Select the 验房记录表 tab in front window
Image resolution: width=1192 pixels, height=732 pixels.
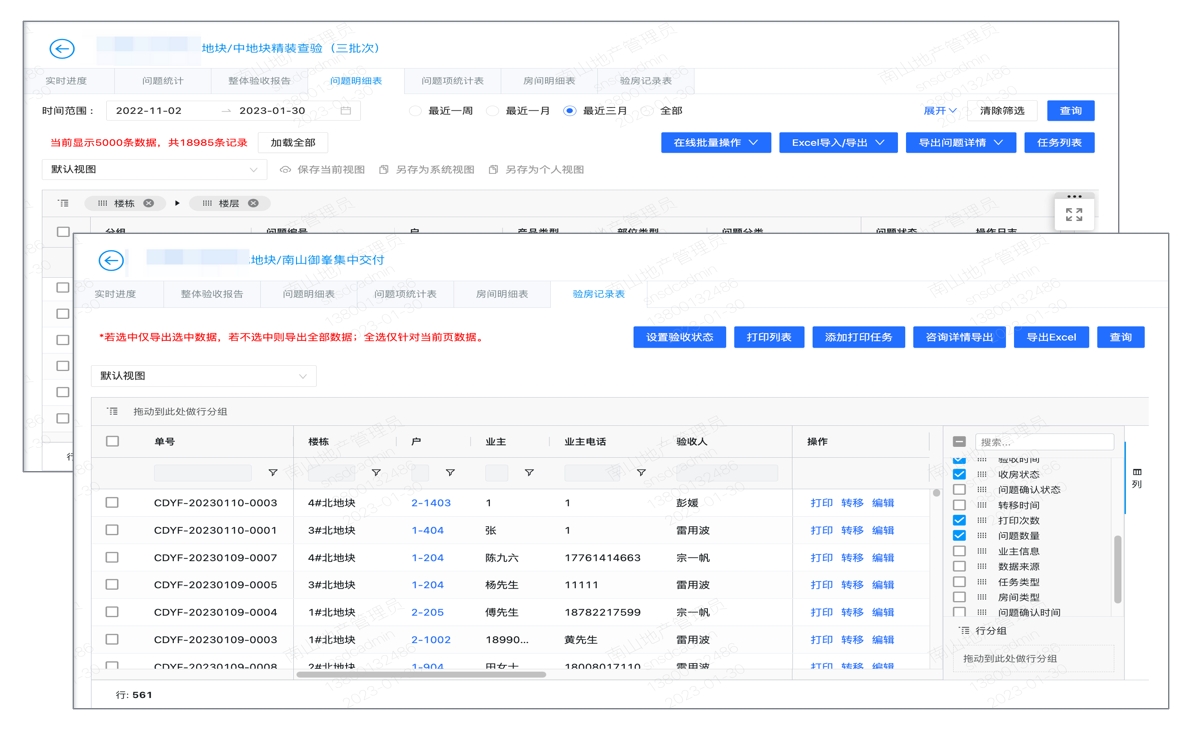click(x=598, y=294)
